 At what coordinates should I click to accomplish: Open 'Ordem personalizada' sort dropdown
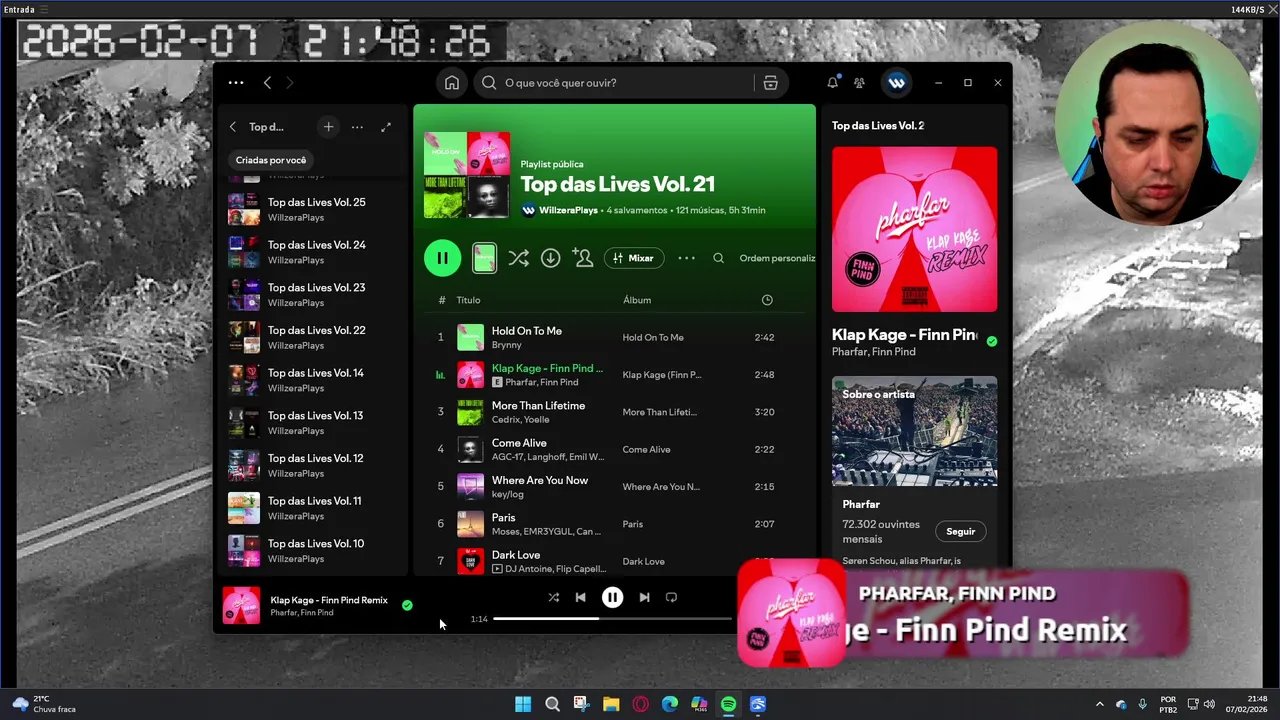click(x=777, y=258)
